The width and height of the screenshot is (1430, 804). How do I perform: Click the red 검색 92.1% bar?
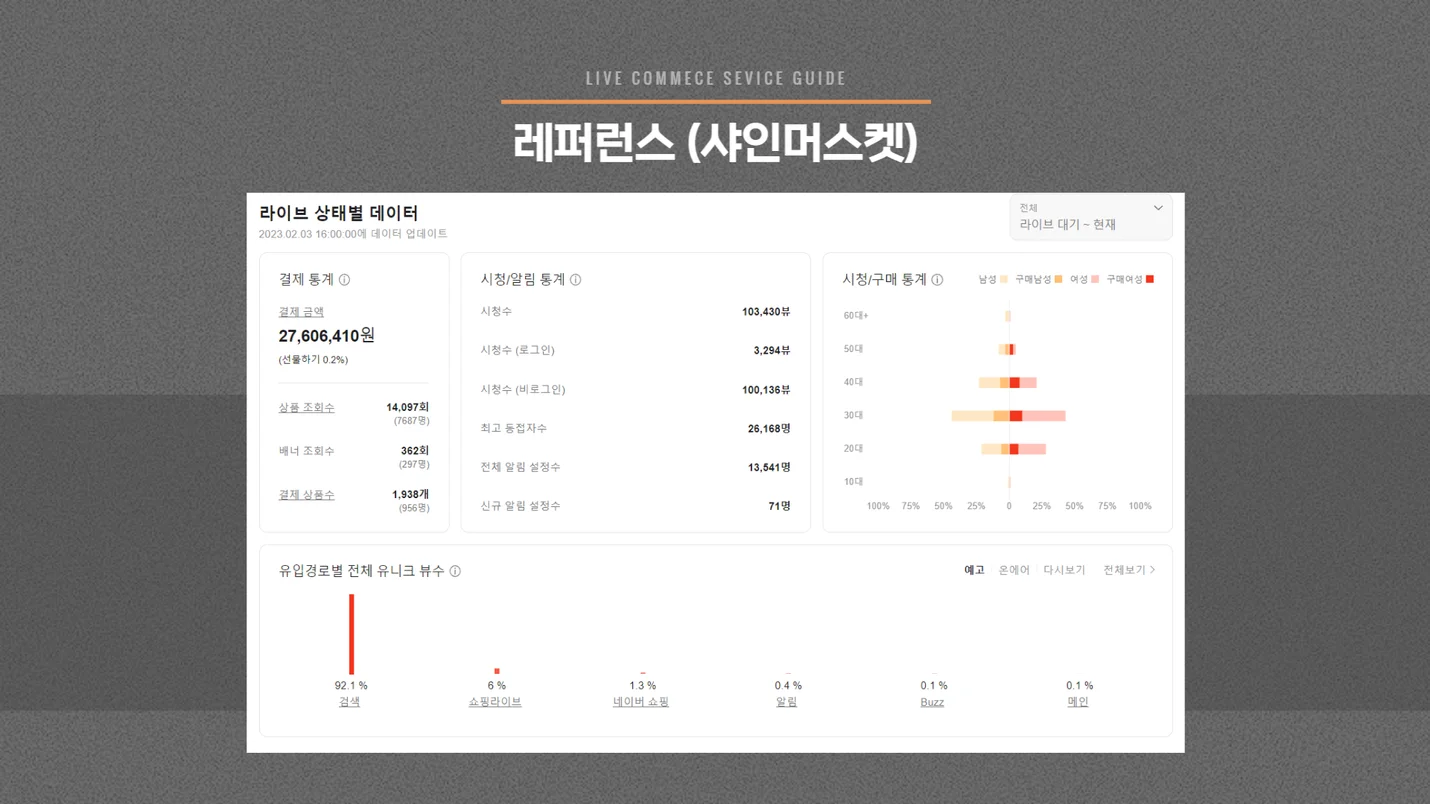click(351, 634)
